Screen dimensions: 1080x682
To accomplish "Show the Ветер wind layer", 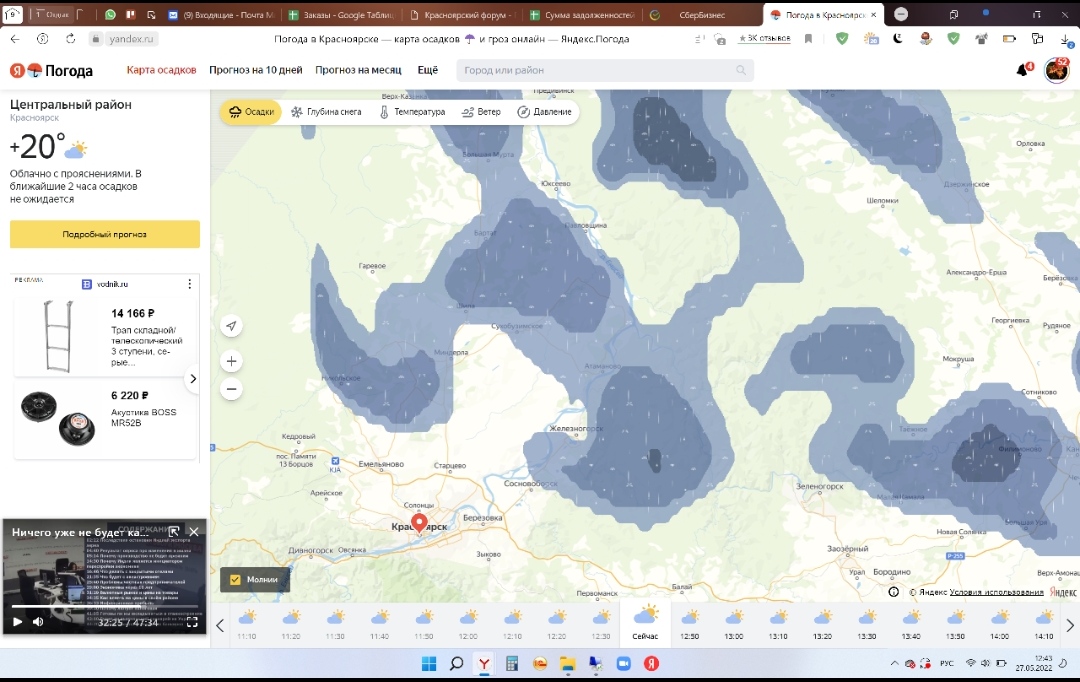I will (481, 112).
